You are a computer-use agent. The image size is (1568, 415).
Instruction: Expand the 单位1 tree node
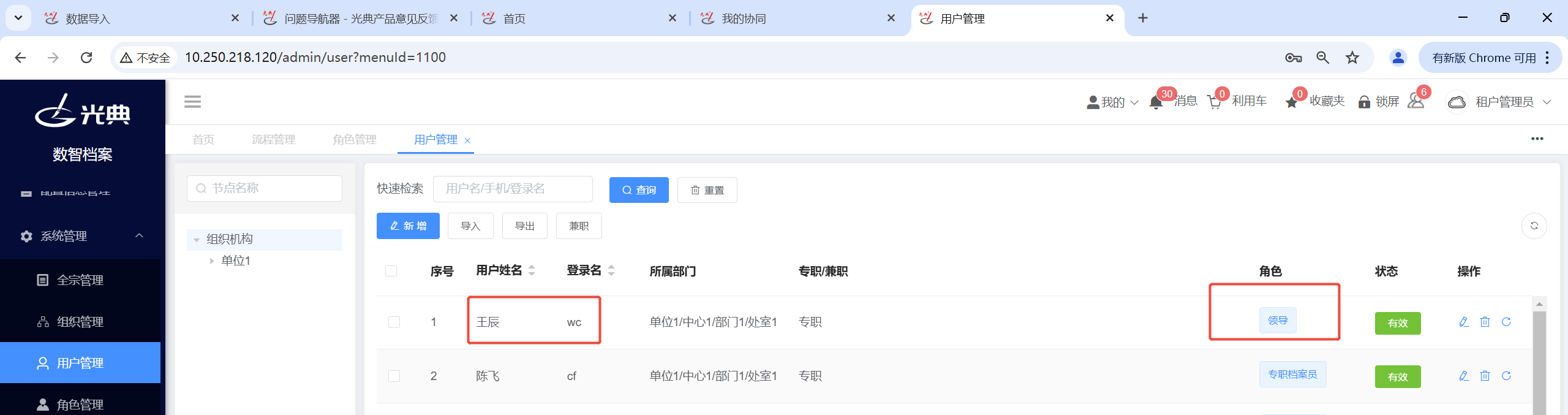click(x=212, y=261)
